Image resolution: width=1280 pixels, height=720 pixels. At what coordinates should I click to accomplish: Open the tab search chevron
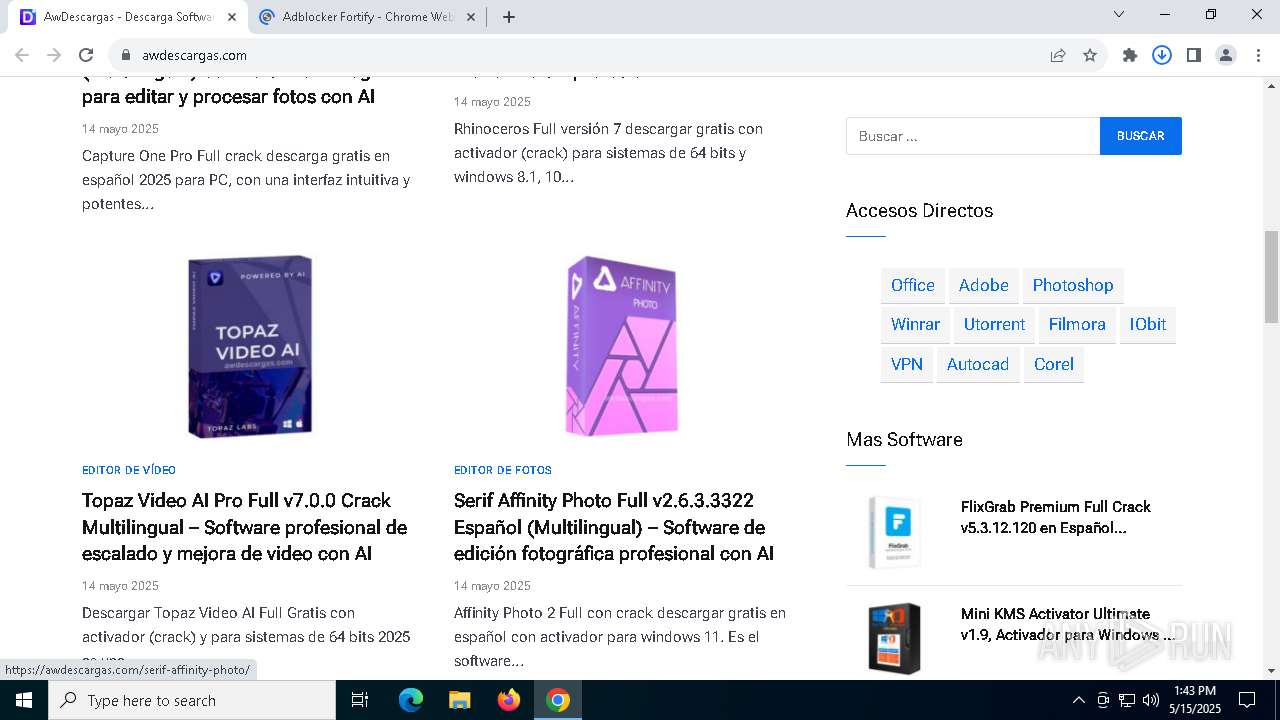(1119, 14)
